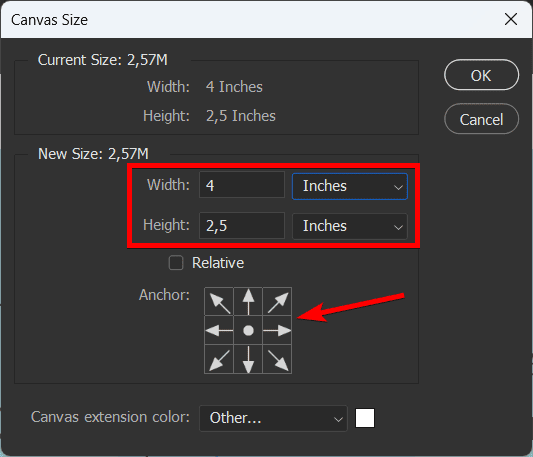Open the Width units Inches dropdown
Screen dimensions: 533x457
(x=350, y=186)
